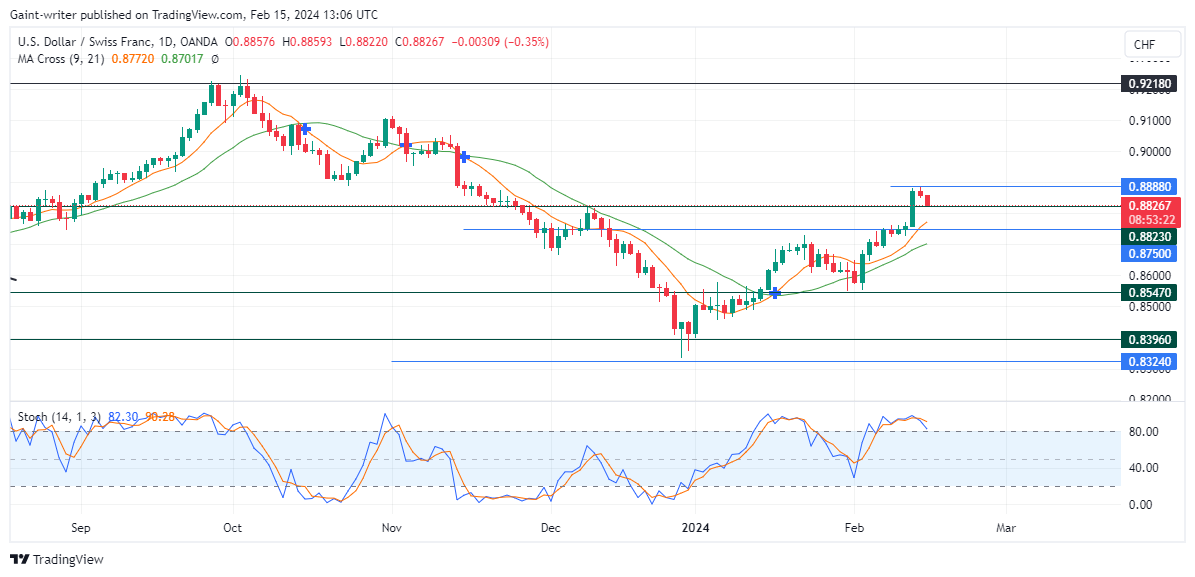Click the MA value 0.87720 in orange
1195x577 pixels.
pyautogui.click(x=132, y=59)
